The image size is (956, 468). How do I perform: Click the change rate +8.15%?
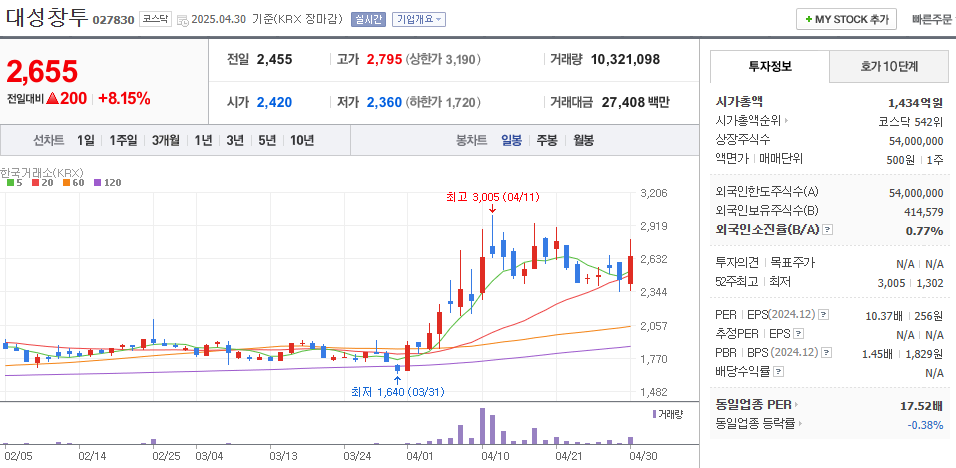click(x=124, y=98)
